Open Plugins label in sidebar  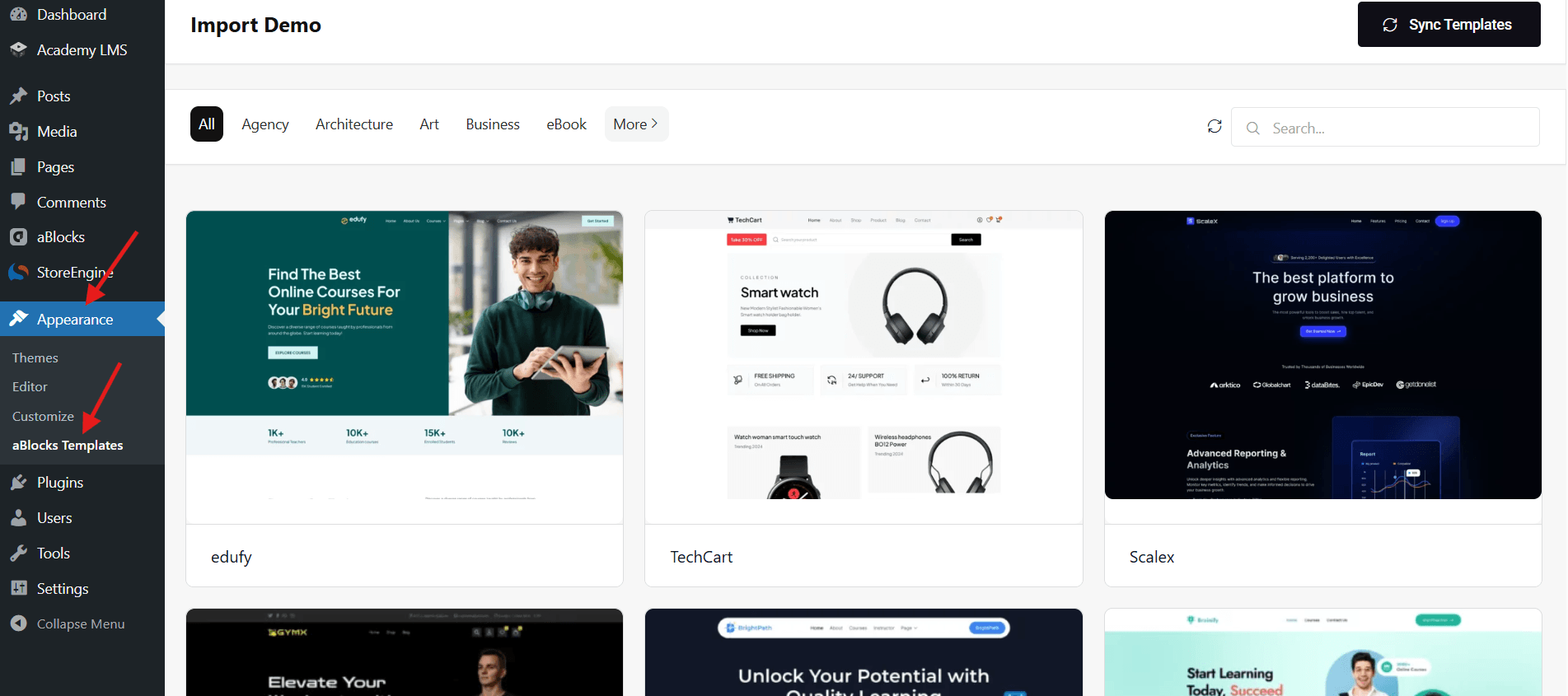coord(60,483)
